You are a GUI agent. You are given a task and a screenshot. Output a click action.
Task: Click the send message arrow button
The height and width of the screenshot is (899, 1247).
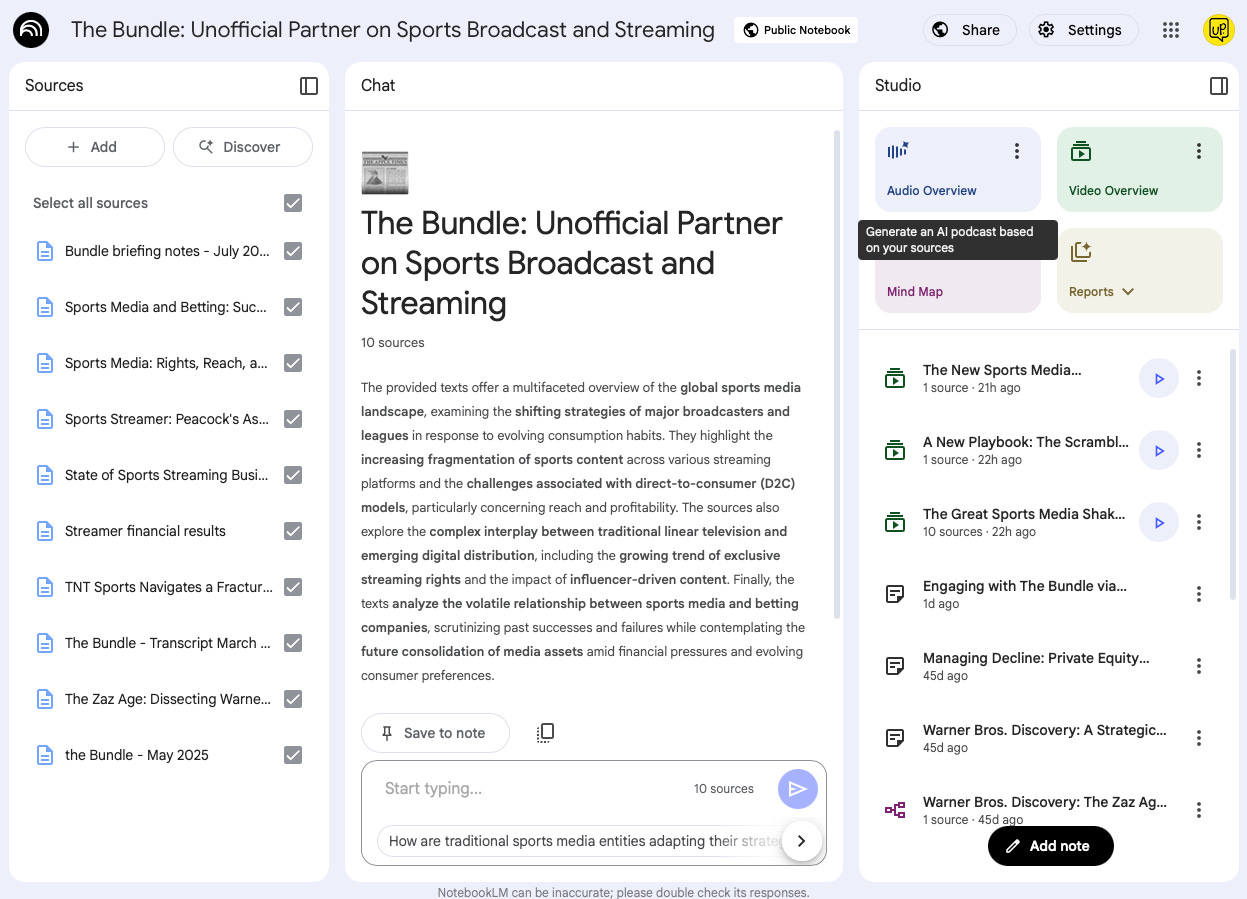(x=797, y=789)
